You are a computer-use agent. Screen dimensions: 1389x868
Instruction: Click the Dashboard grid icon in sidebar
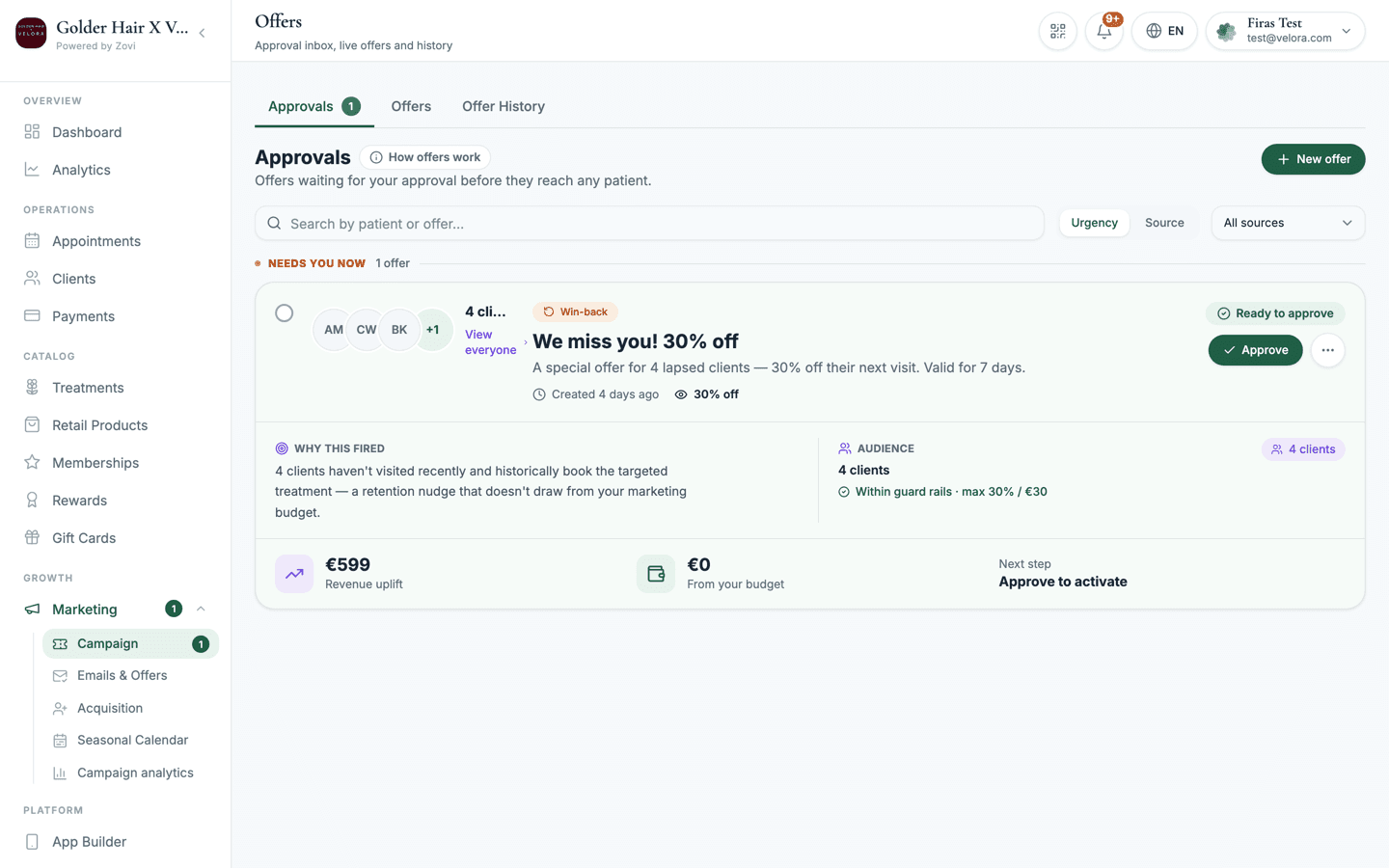32,131
